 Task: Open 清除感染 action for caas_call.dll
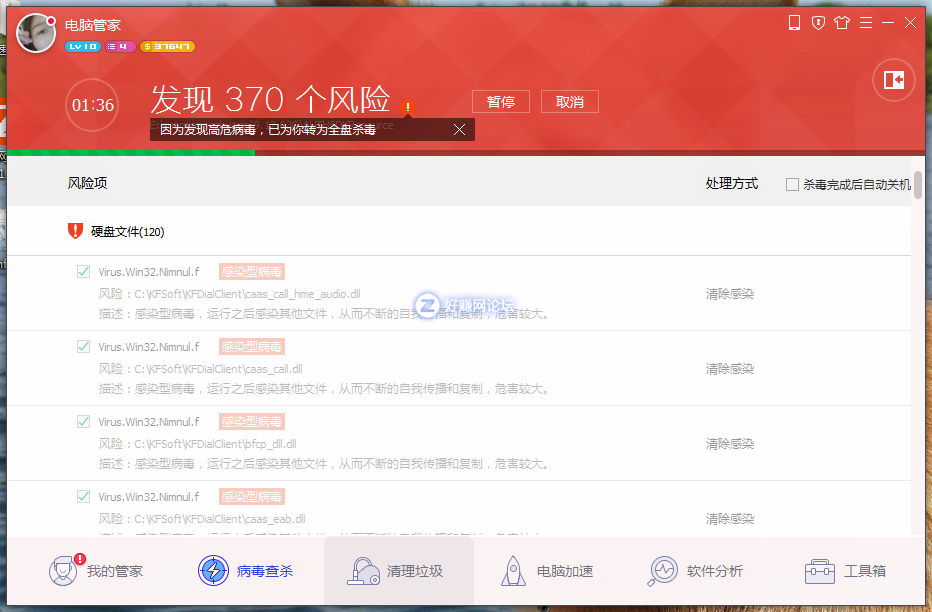click(x=729, y=368)
